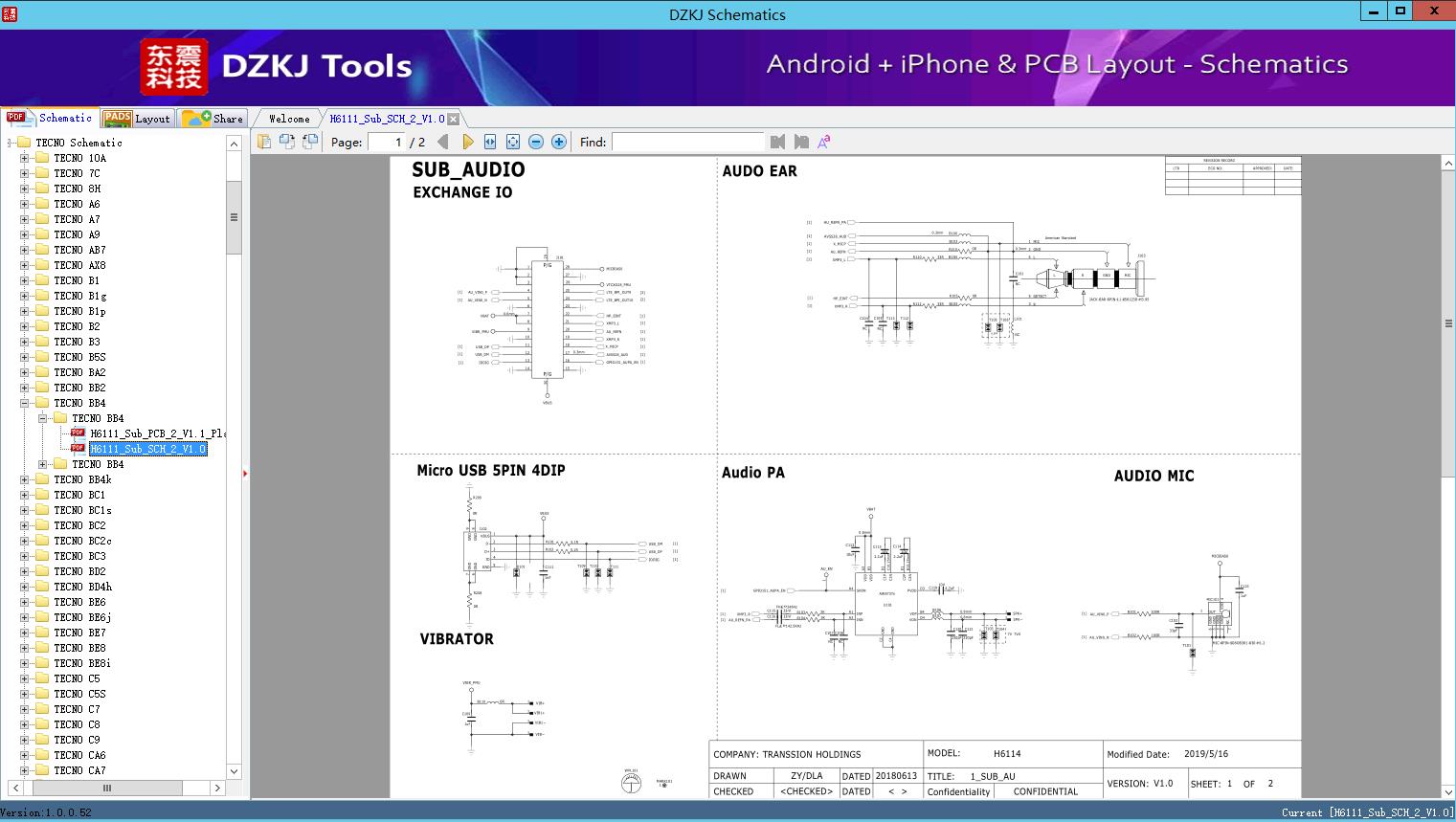Click the zoom in plus icon
Viewport: 1456px width, 822px height.
pos(559,142)
